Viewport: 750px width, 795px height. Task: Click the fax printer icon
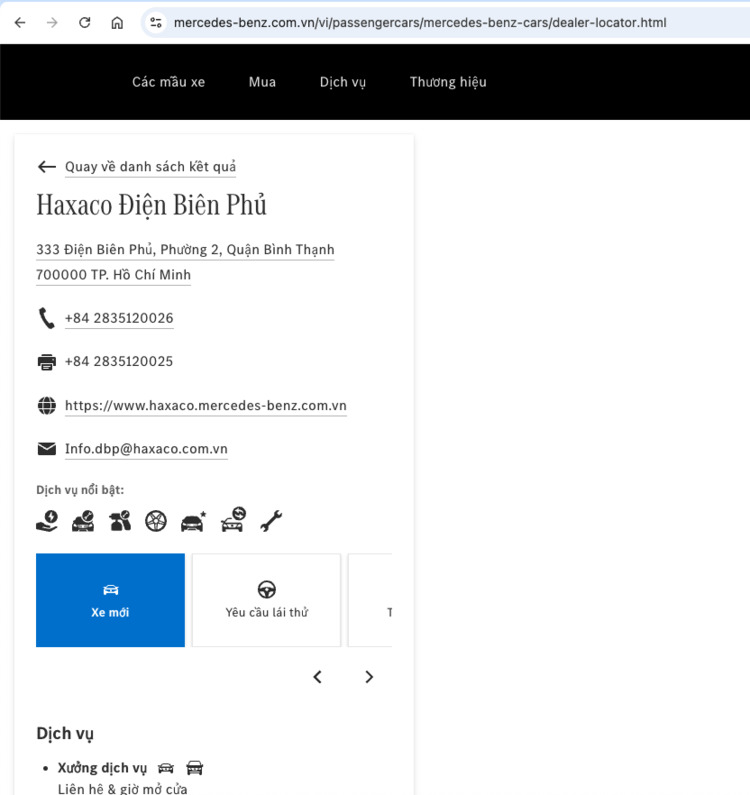click(x=47, y=362)
